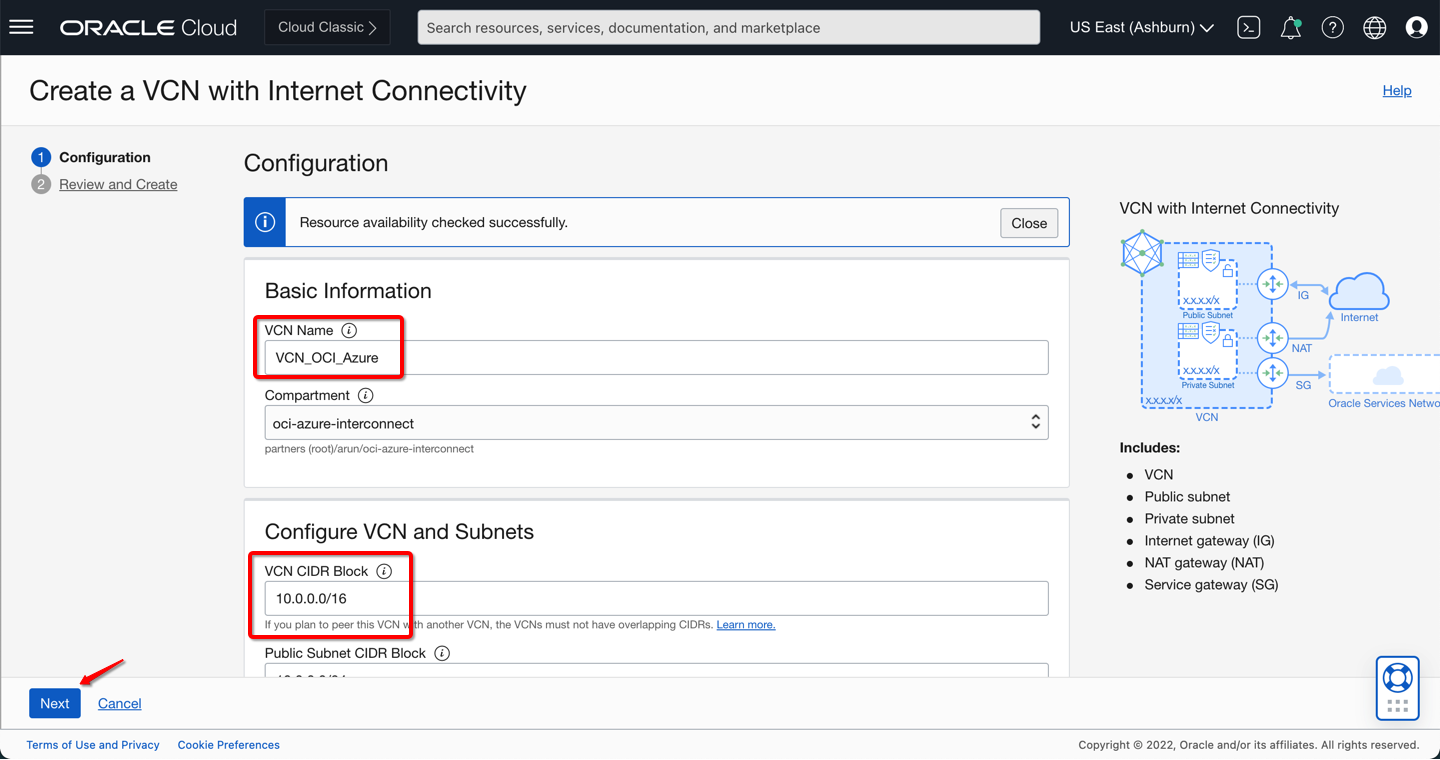The image size is (1440, 760).
Task: Open the notifications bell
Action: [x=1291, y=28]
